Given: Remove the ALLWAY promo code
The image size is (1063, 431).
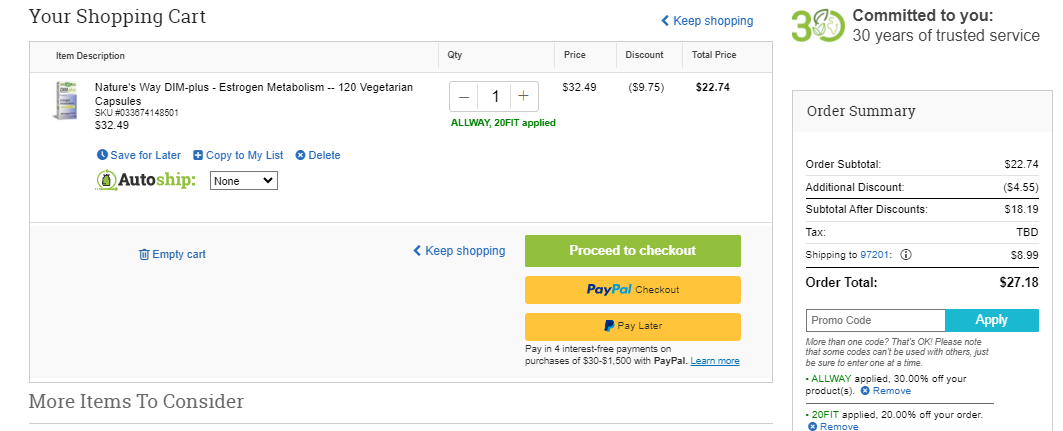Looking at the screenshot, I should (886, 391).
